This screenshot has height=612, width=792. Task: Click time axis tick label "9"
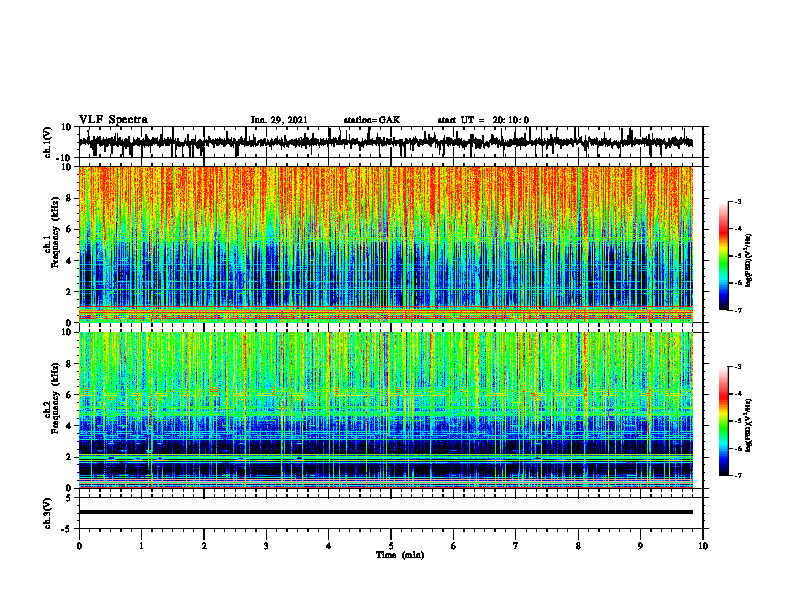[x=640, y=546]
